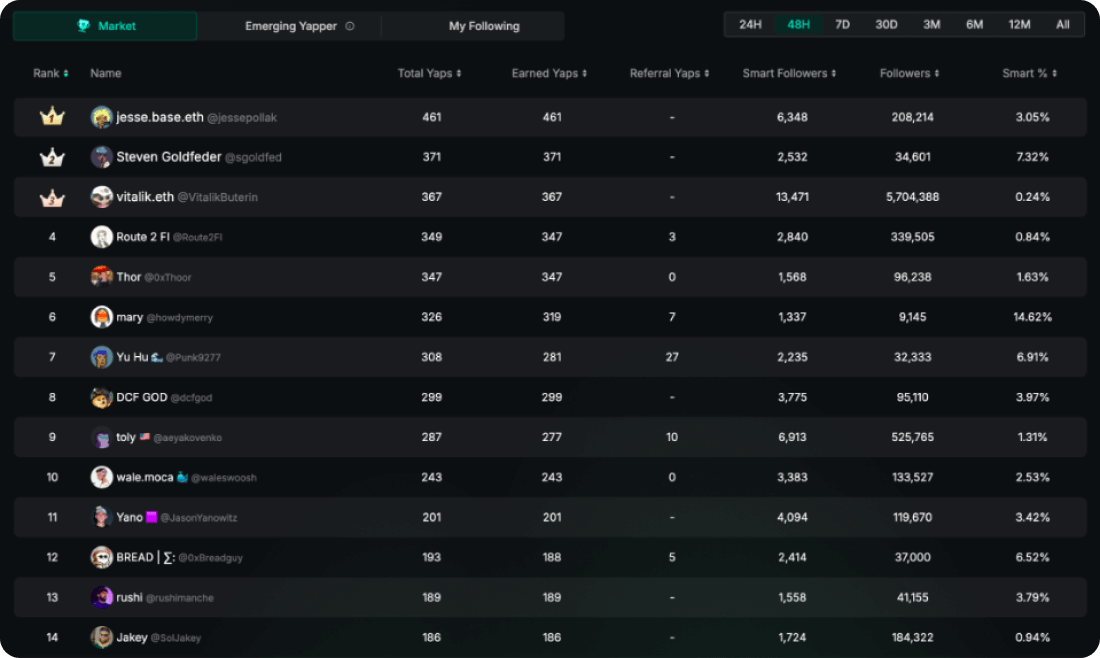This screenshot has width=1100, height=658.
Task: Select the 7D time range
Action: point(843,25)
